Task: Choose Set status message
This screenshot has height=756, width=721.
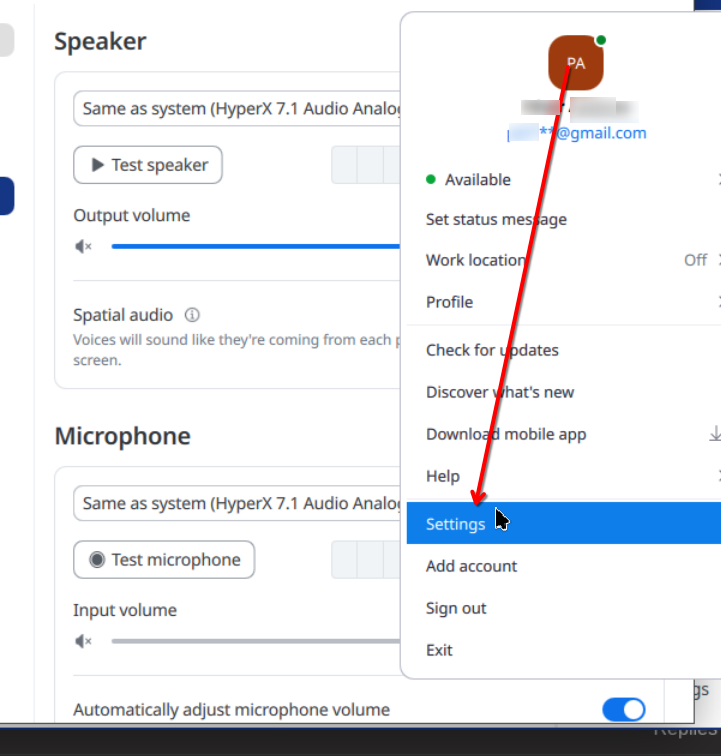Action: [496, 219]
